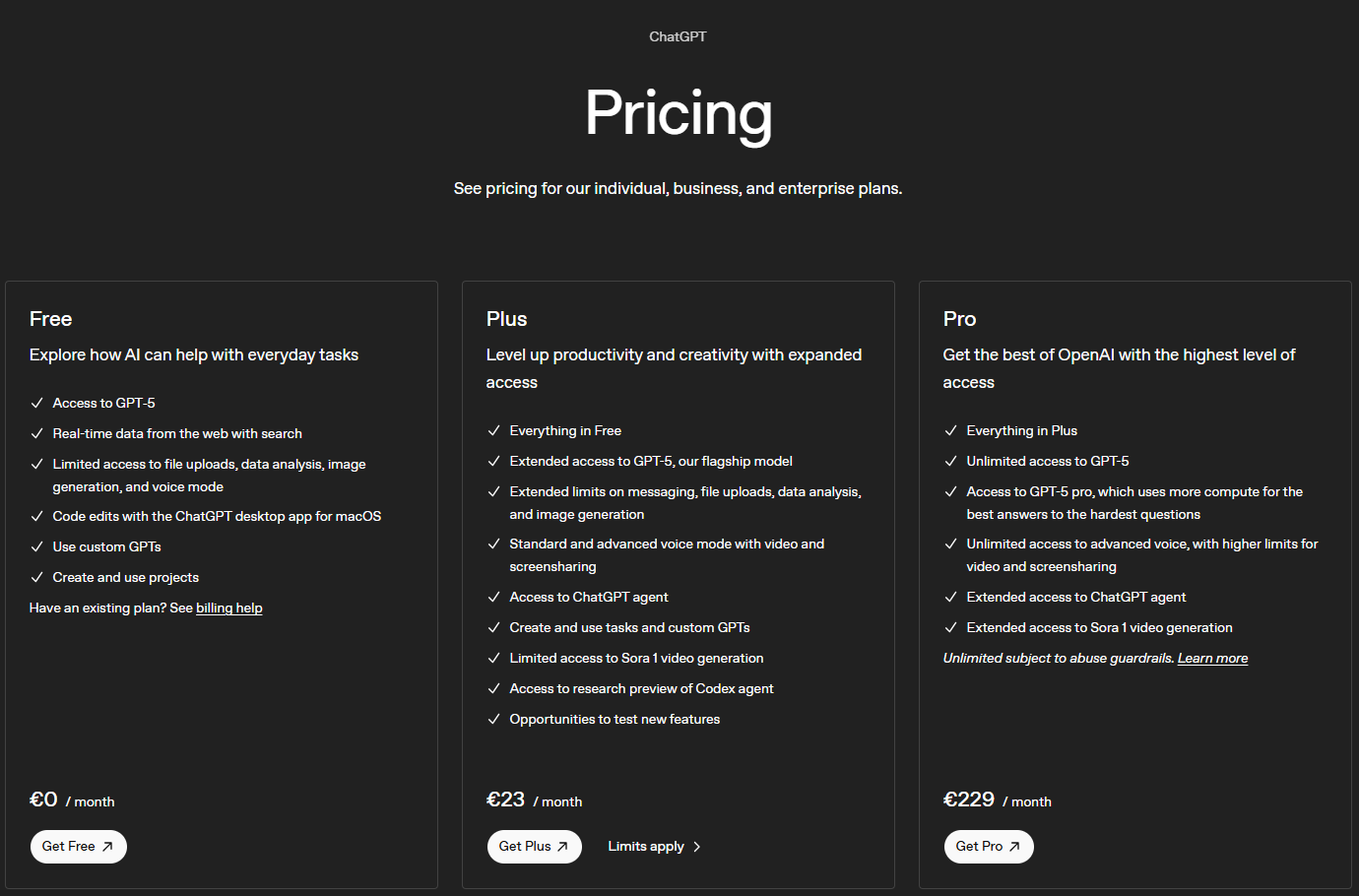The height and width of the screenshot is (896, 1359).
Task: Open the billing help link
Action: click(x=228, y=608)
